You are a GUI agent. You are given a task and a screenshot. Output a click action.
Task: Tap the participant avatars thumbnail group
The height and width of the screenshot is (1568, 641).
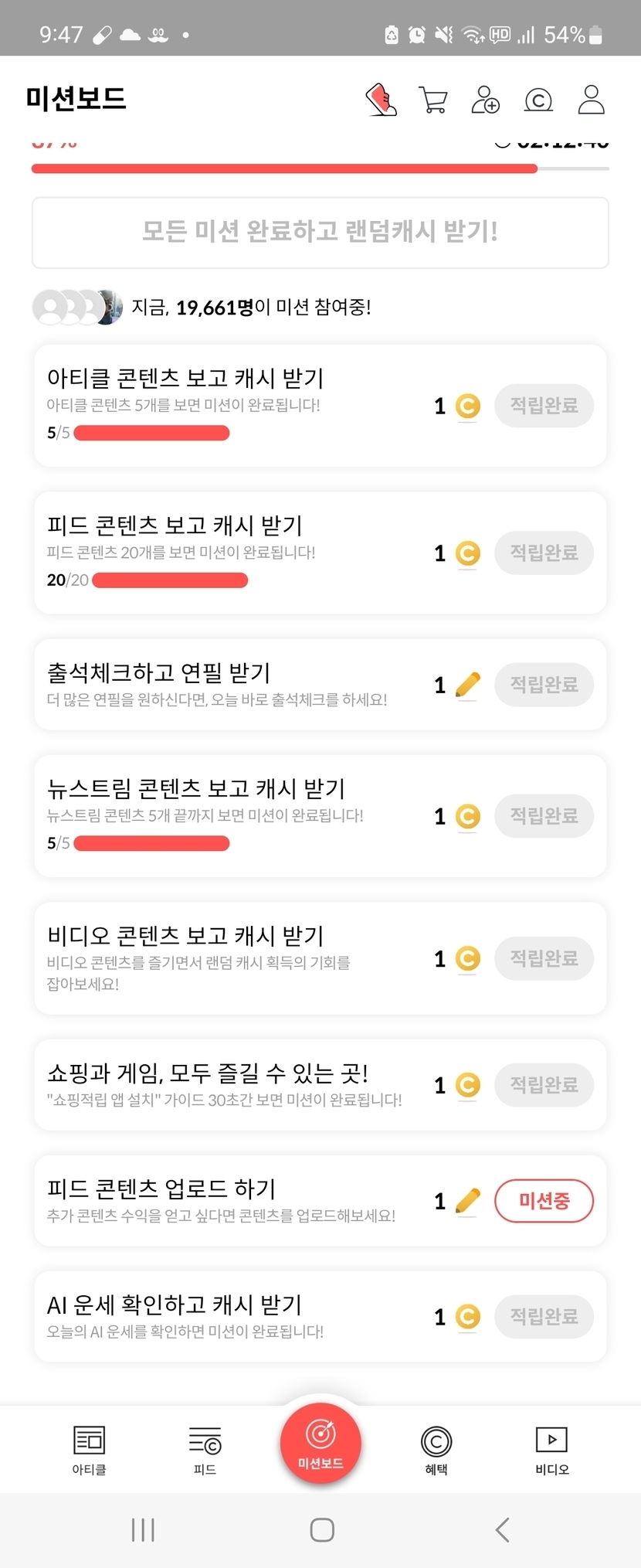(77, 307)
